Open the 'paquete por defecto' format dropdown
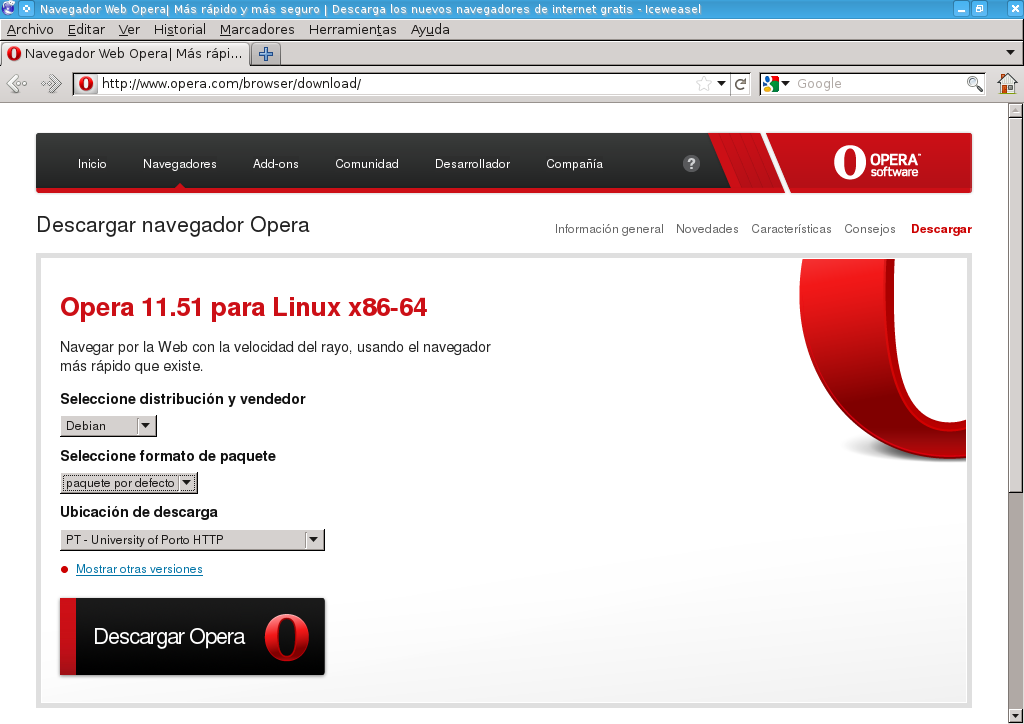Image resolution: width=1024 pixels, height=724 pixels. pos(129,483)
